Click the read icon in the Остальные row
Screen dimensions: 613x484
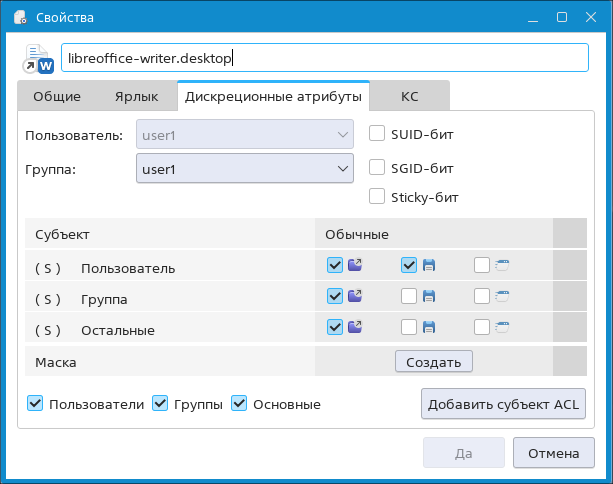tap(354, 327)
